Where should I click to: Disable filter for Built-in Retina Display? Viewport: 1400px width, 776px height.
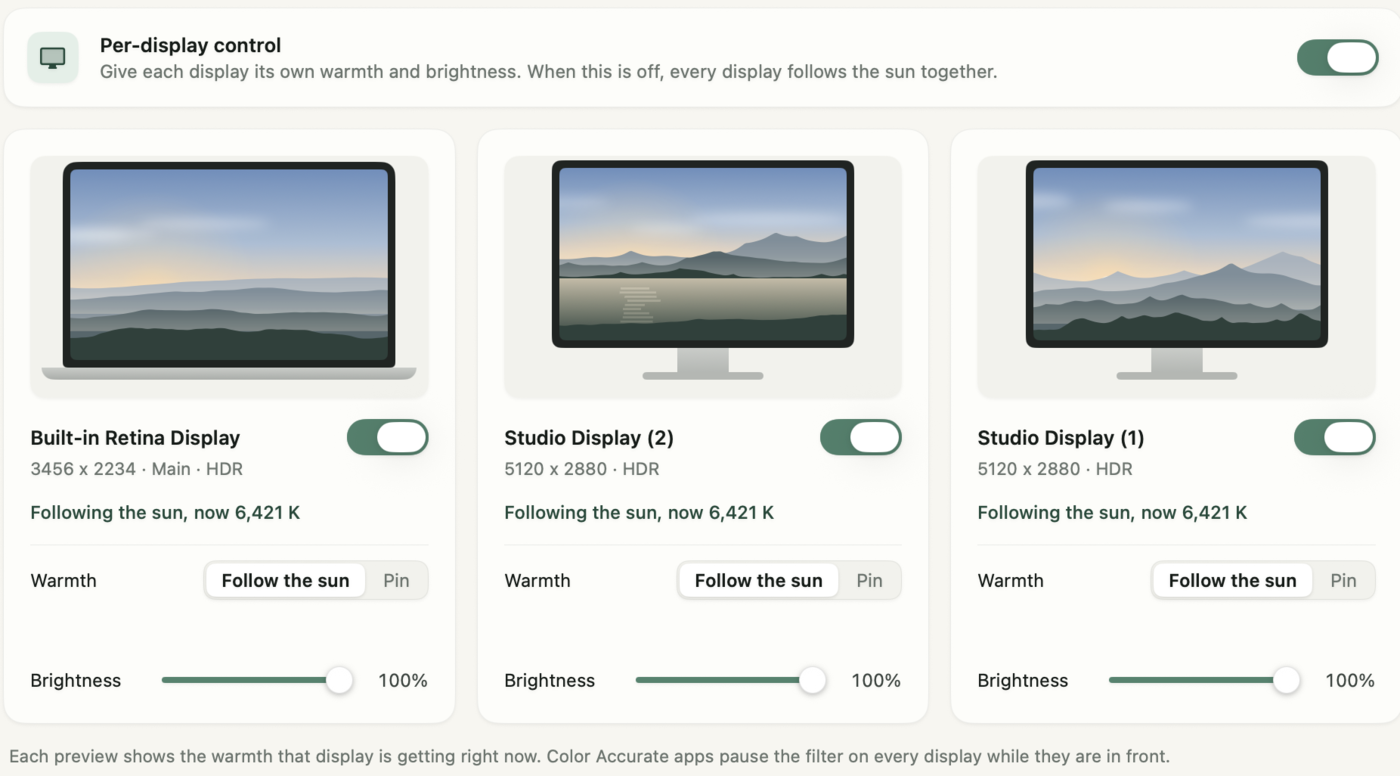387,437
